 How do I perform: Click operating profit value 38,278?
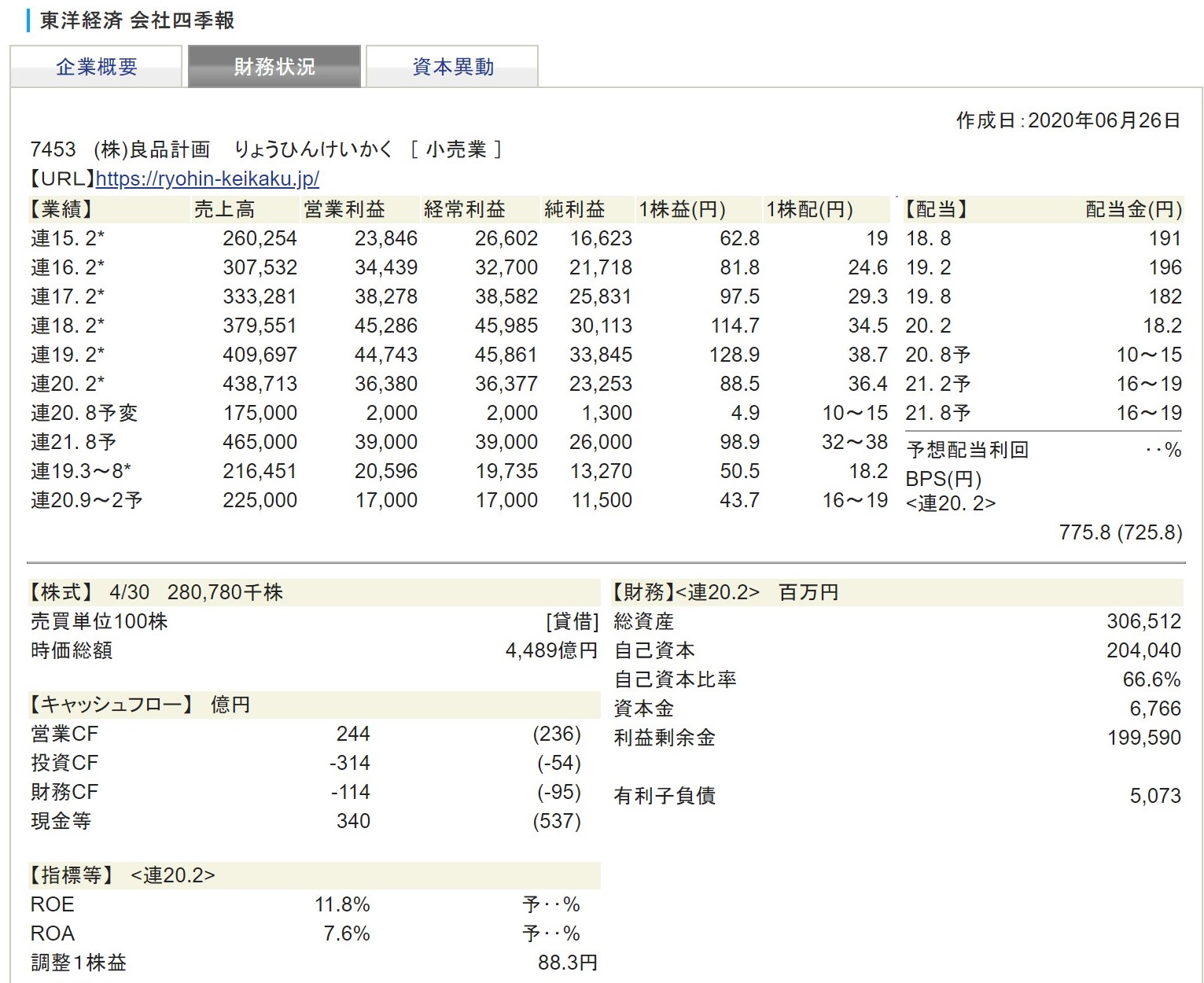(x=386, y=296)
